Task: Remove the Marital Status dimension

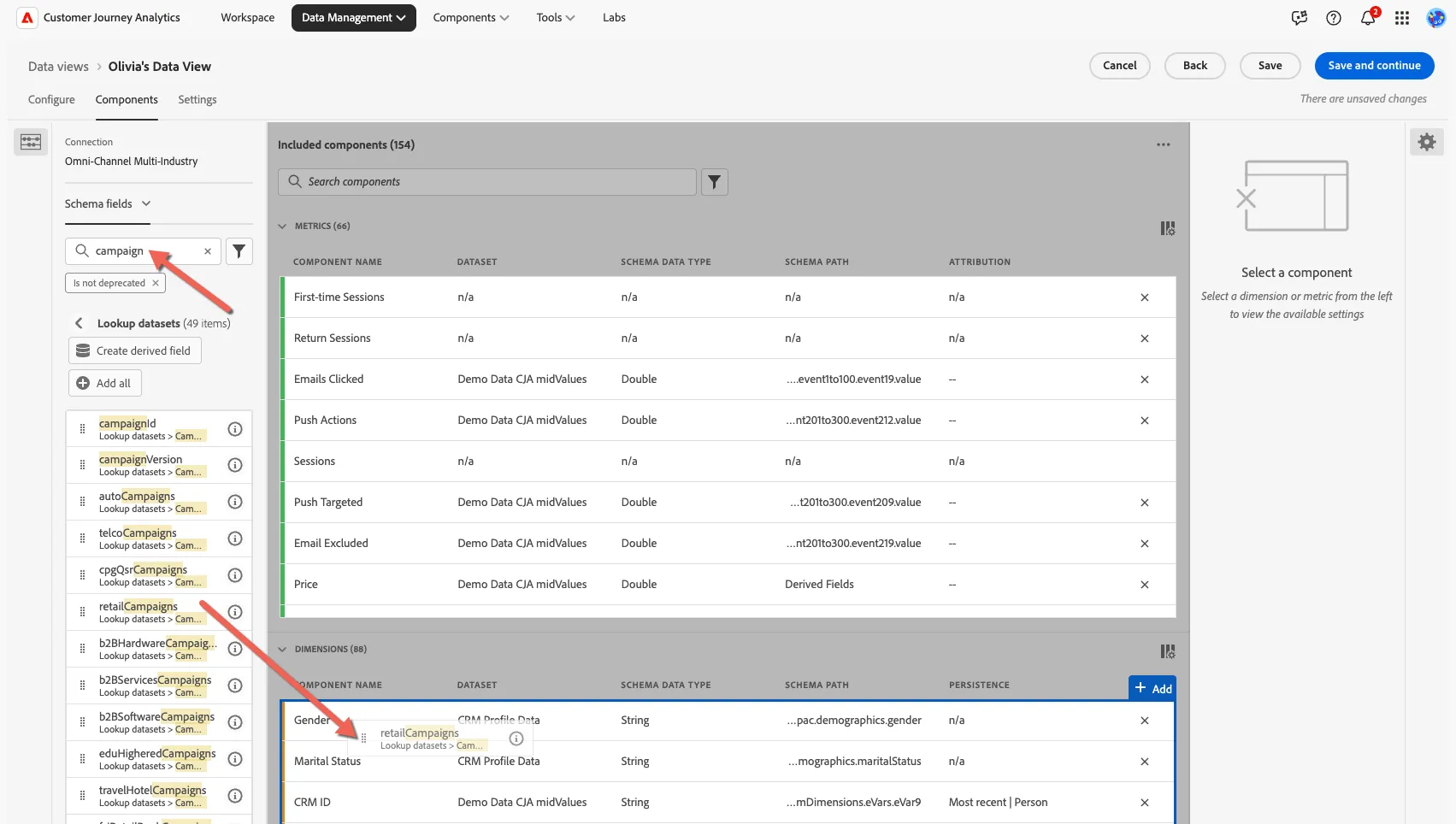Action: (1145, 762)
